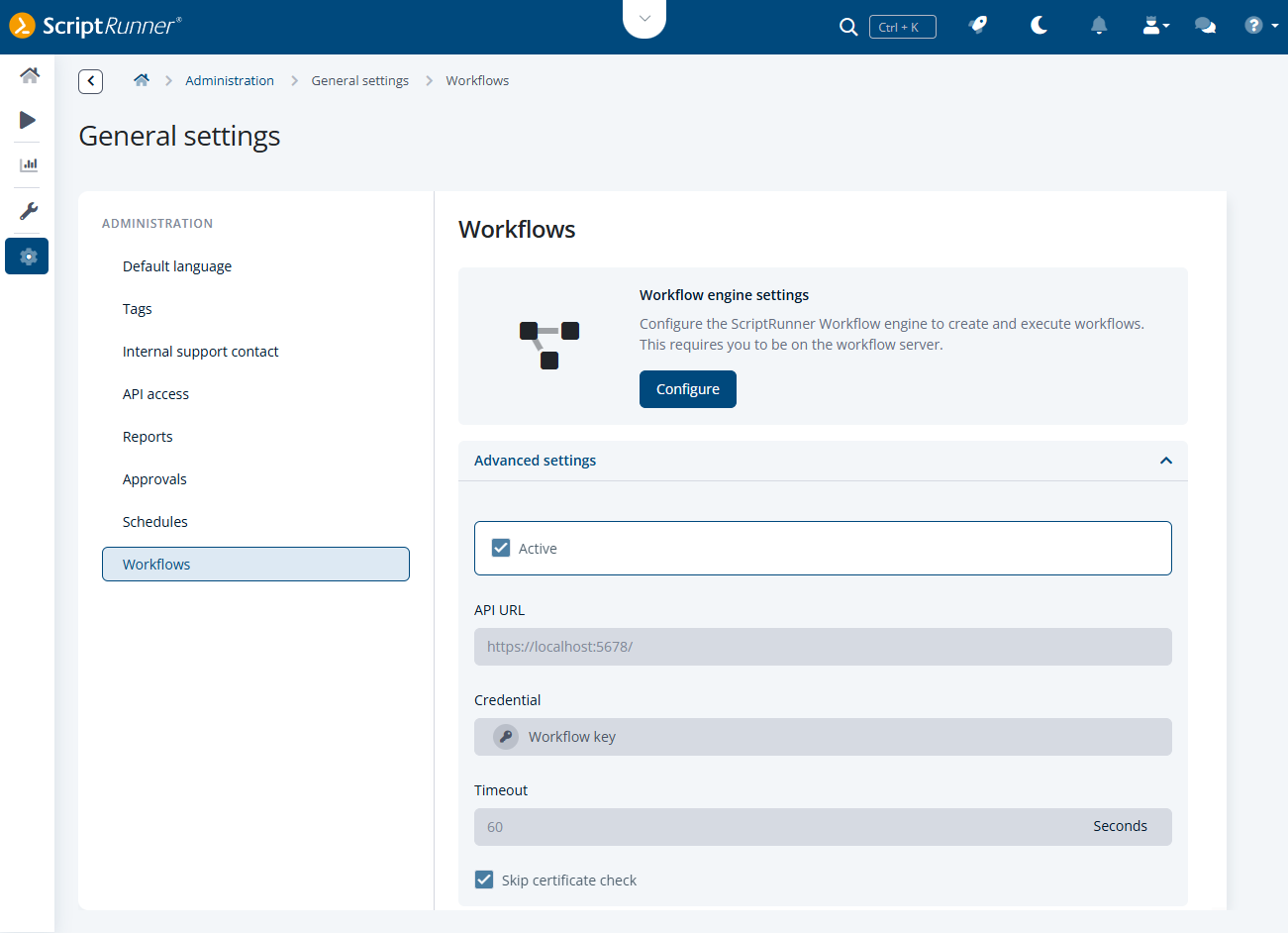Screen dimensions: 1288x933
Task: Click the key icon in Credential field
Action: (x=506, y=737)
